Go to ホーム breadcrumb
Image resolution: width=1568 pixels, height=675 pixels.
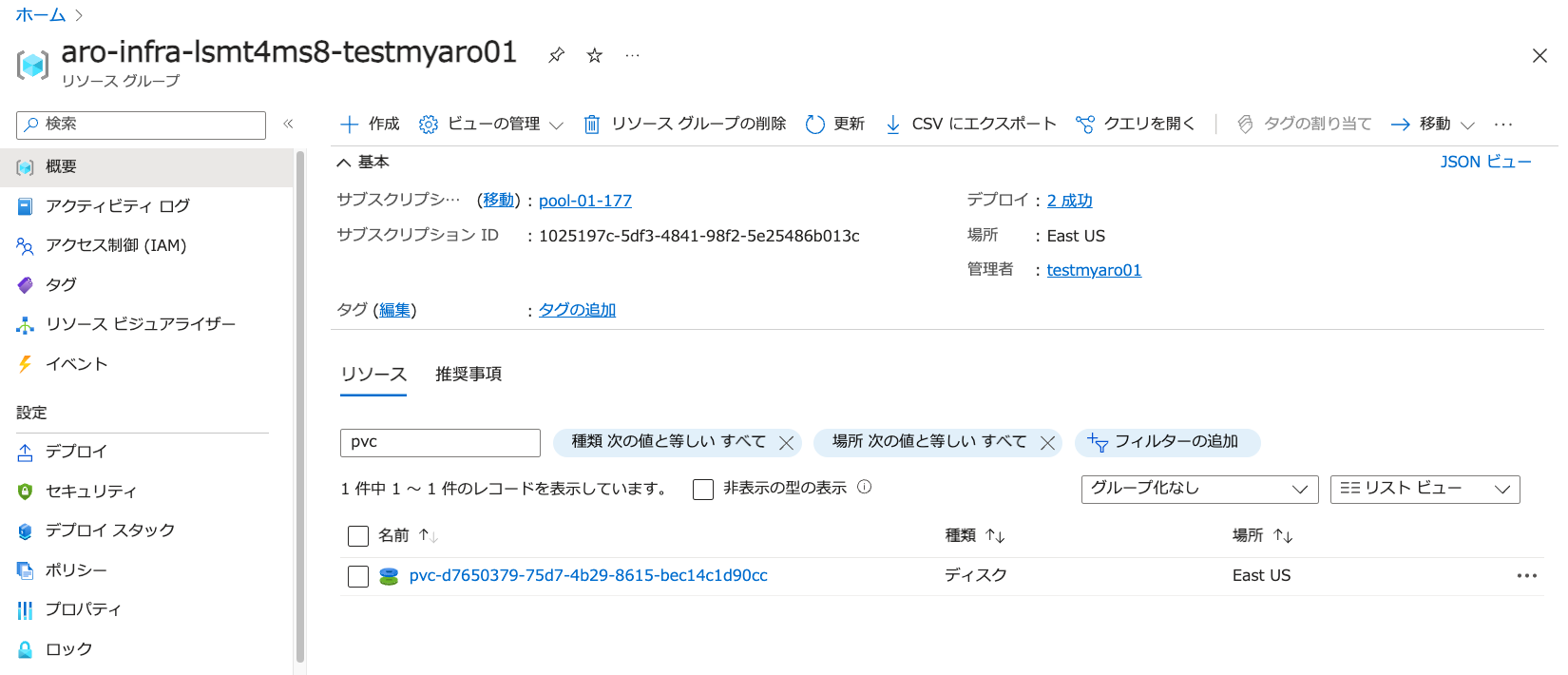pyautogui.click(x=41, y=15)
